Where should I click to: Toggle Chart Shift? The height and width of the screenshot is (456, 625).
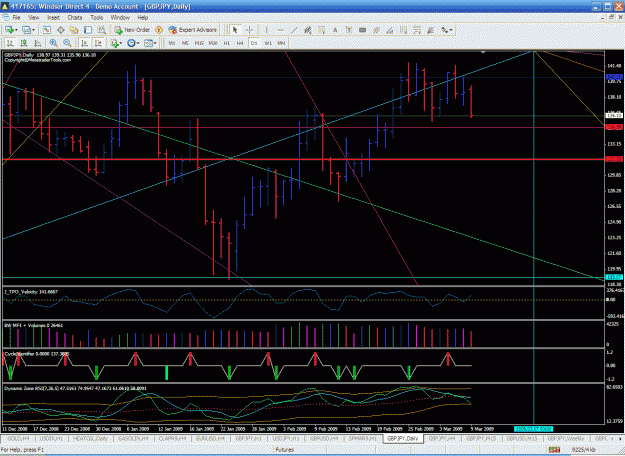tap(98, 43)
